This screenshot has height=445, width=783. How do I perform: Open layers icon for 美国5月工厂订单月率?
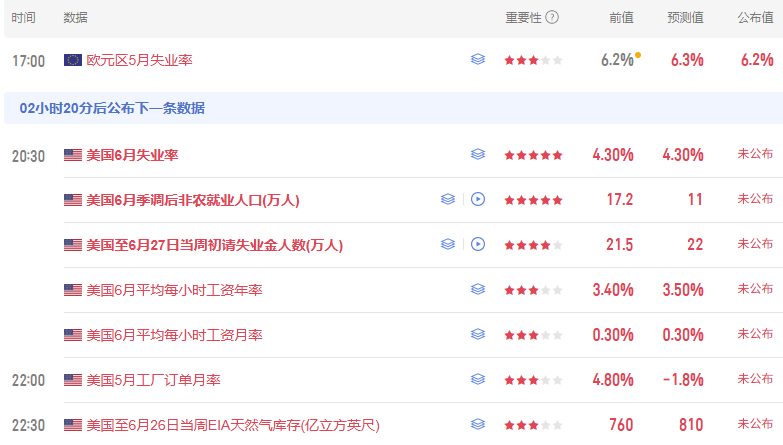click(478, 379)
